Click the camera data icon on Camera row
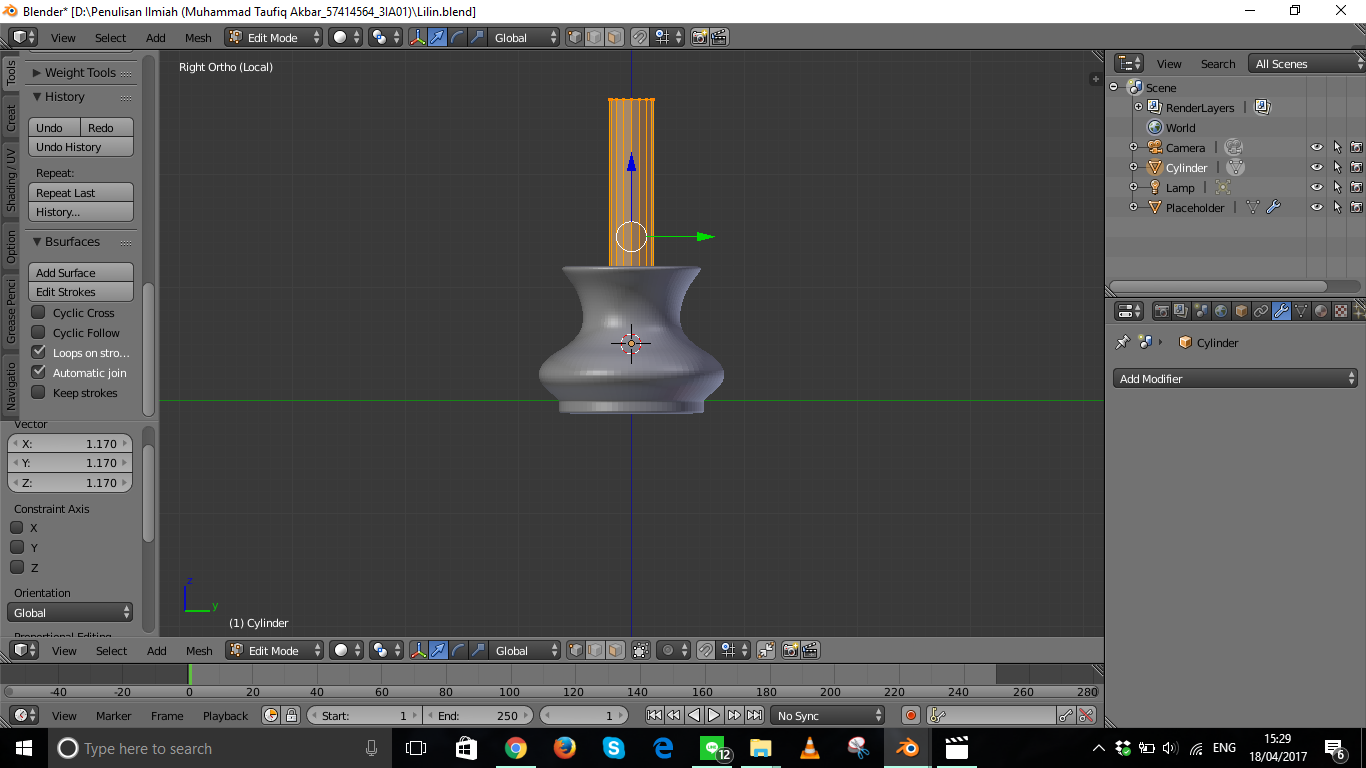1366x768 pixels. click(x=1233, y=147)
